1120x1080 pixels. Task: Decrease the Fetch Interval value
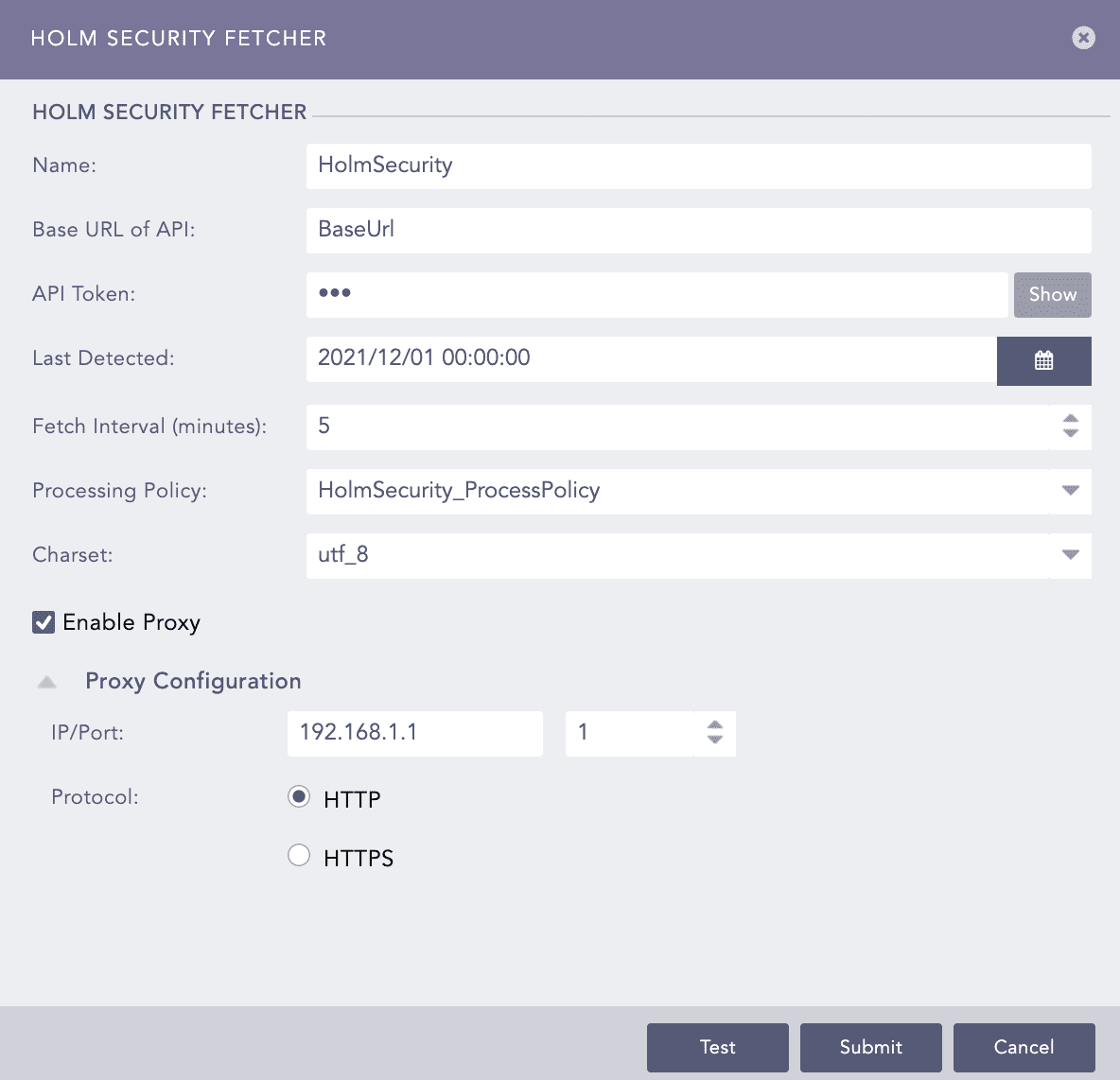(x=1070, y=433)
